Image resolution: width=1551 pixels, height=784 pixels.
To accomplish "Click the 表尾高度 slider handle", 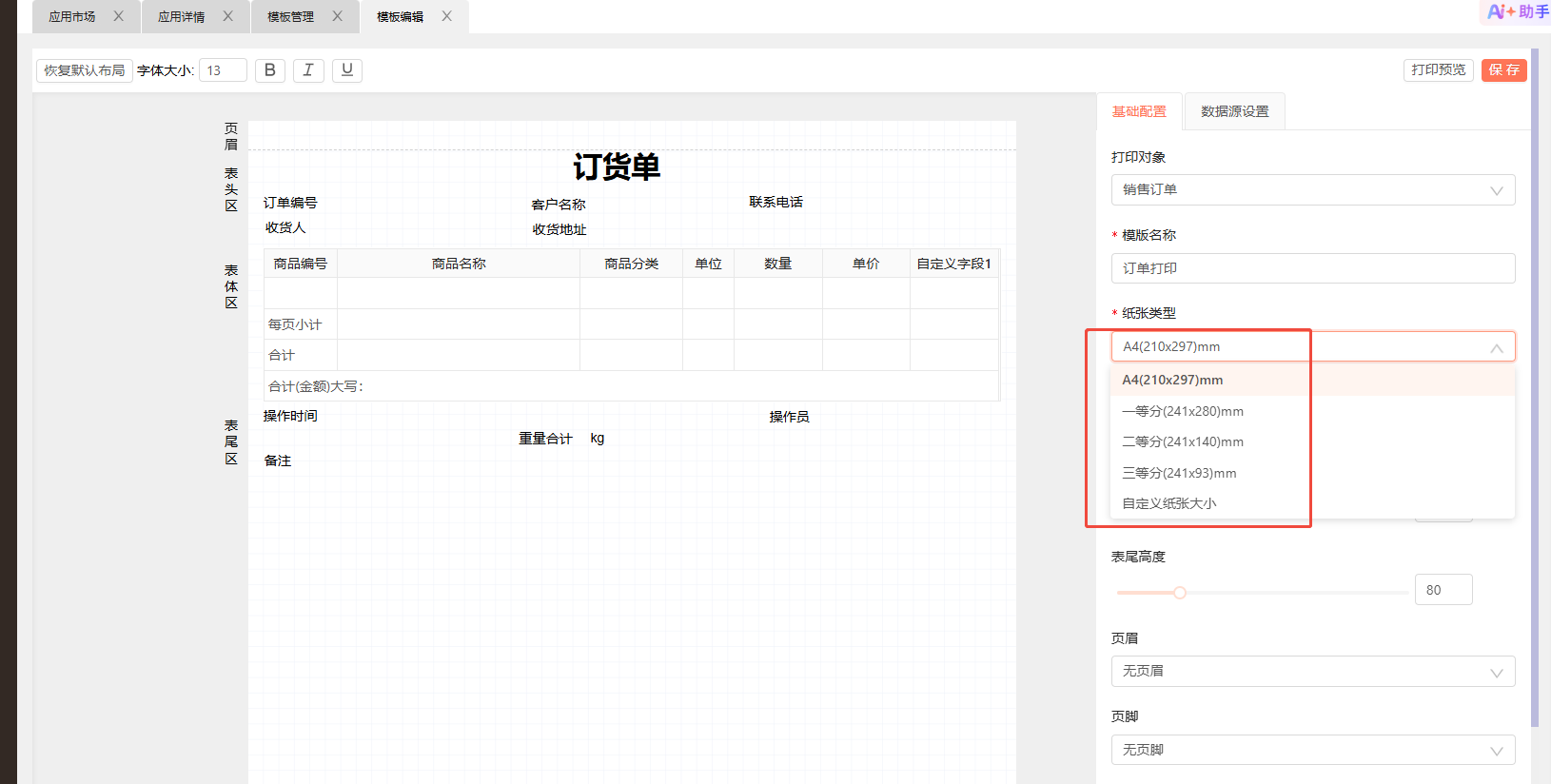I will click(x=1180, y=593).
